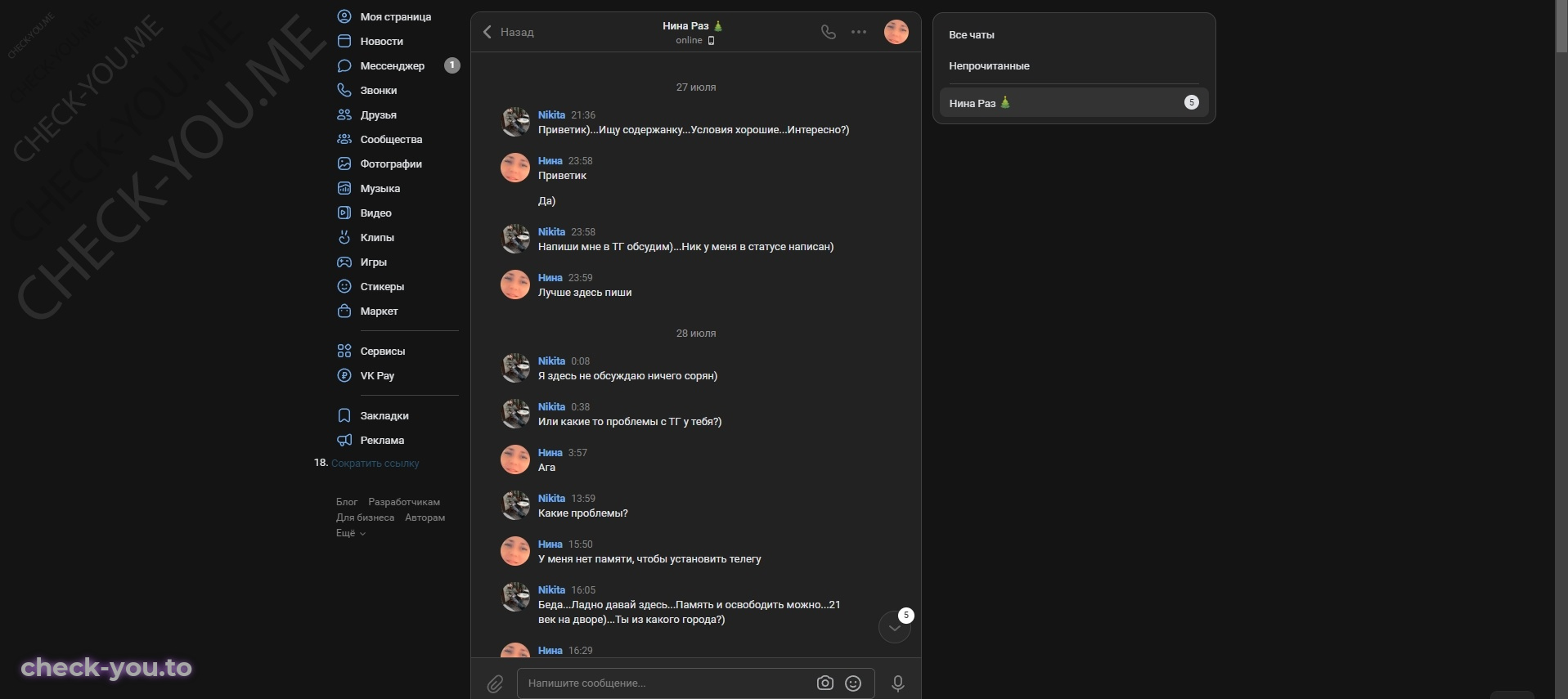Open Сервисы services grid icon

coord(344,351)
